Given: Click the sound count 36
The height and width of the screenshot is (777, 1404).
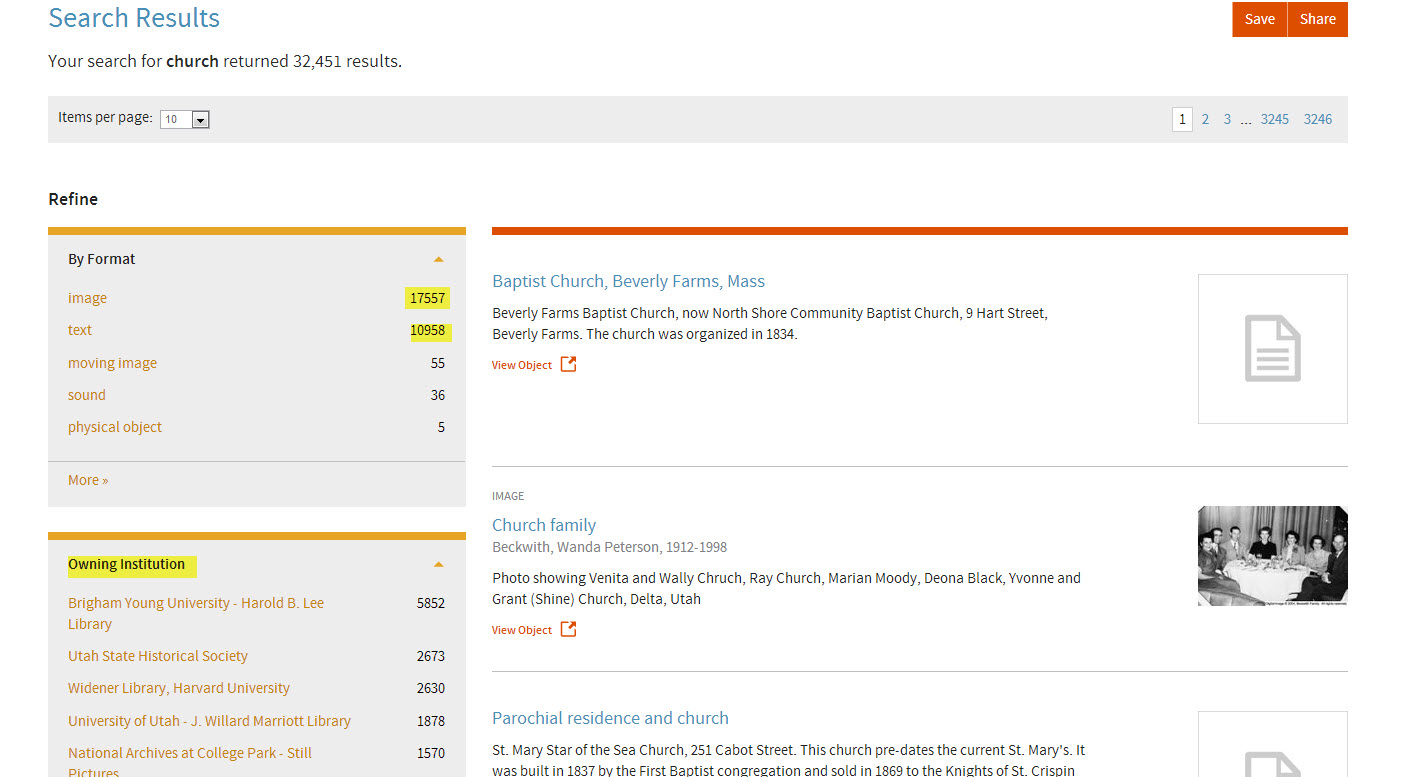Looking at the screenshot, I should [438, 395].
